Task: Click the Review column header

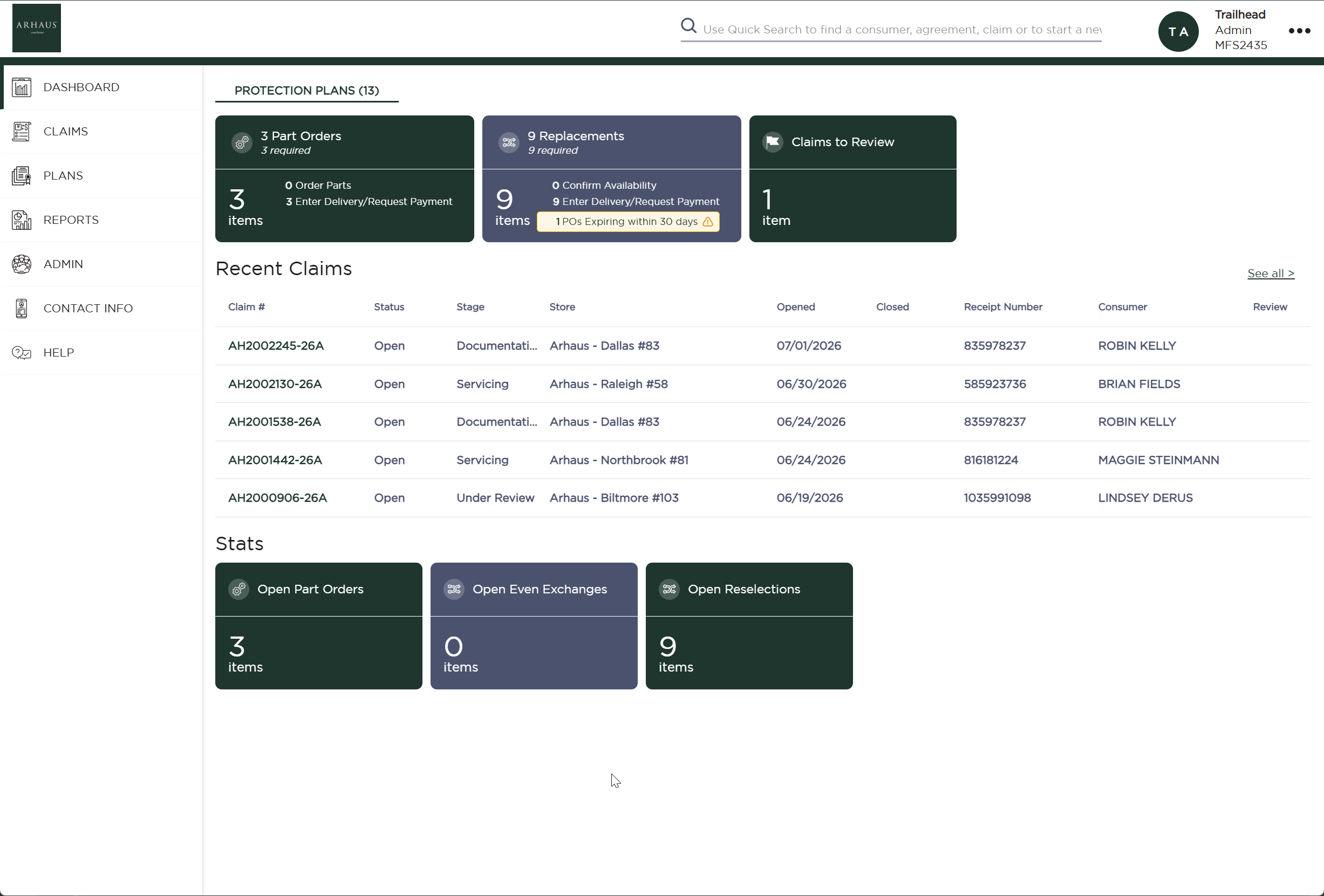Action: click(1270, 307)
